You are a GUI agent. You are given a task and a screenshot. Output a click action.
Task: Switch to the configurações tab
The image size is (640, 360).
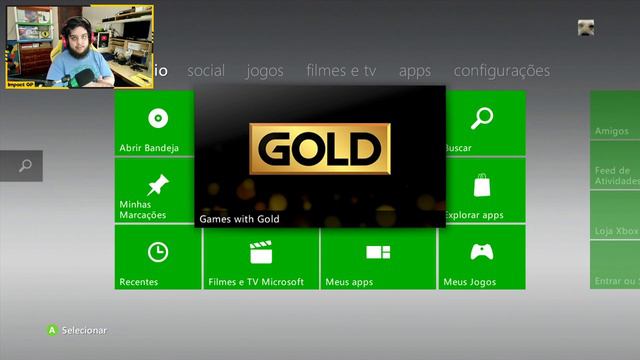click(502, 71)
